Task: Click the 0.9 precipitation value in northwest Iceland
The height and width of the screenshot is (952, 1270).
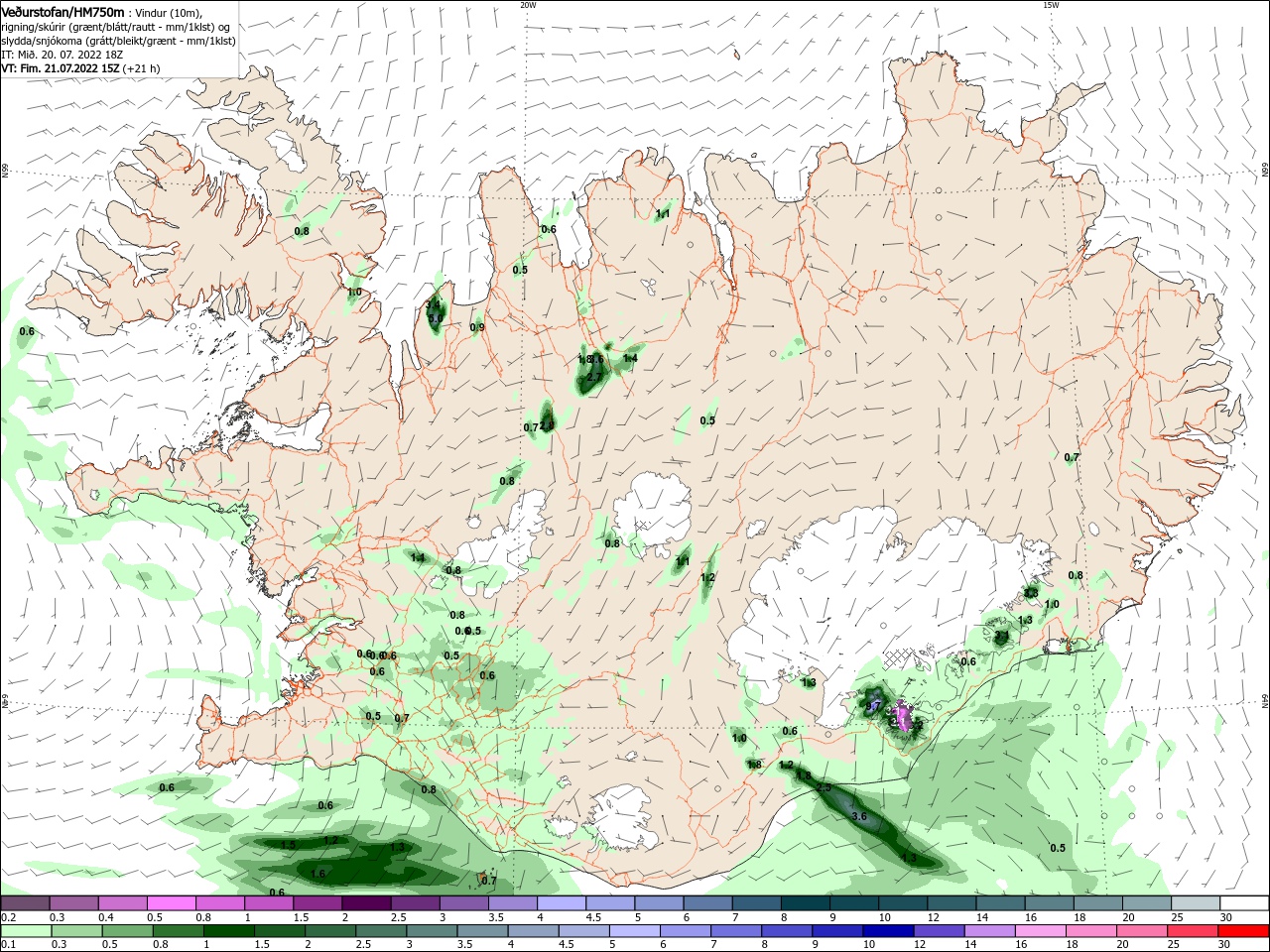Action: 477,327
